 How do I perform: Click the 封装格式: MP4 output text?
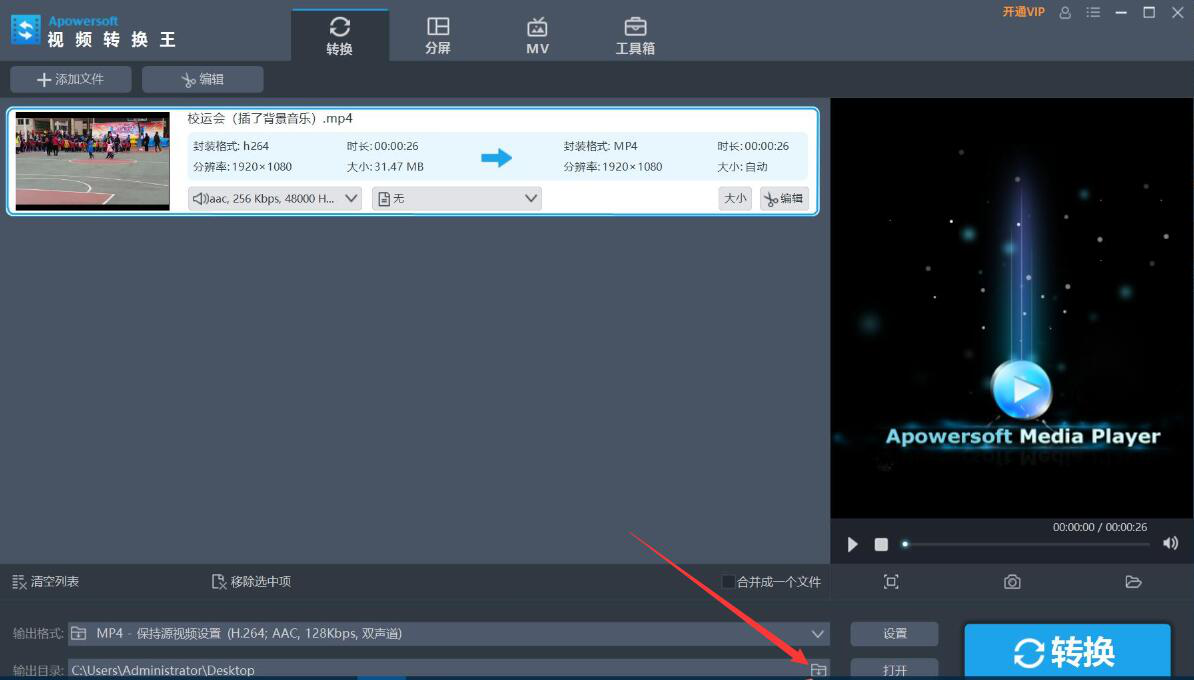(600, 145)
